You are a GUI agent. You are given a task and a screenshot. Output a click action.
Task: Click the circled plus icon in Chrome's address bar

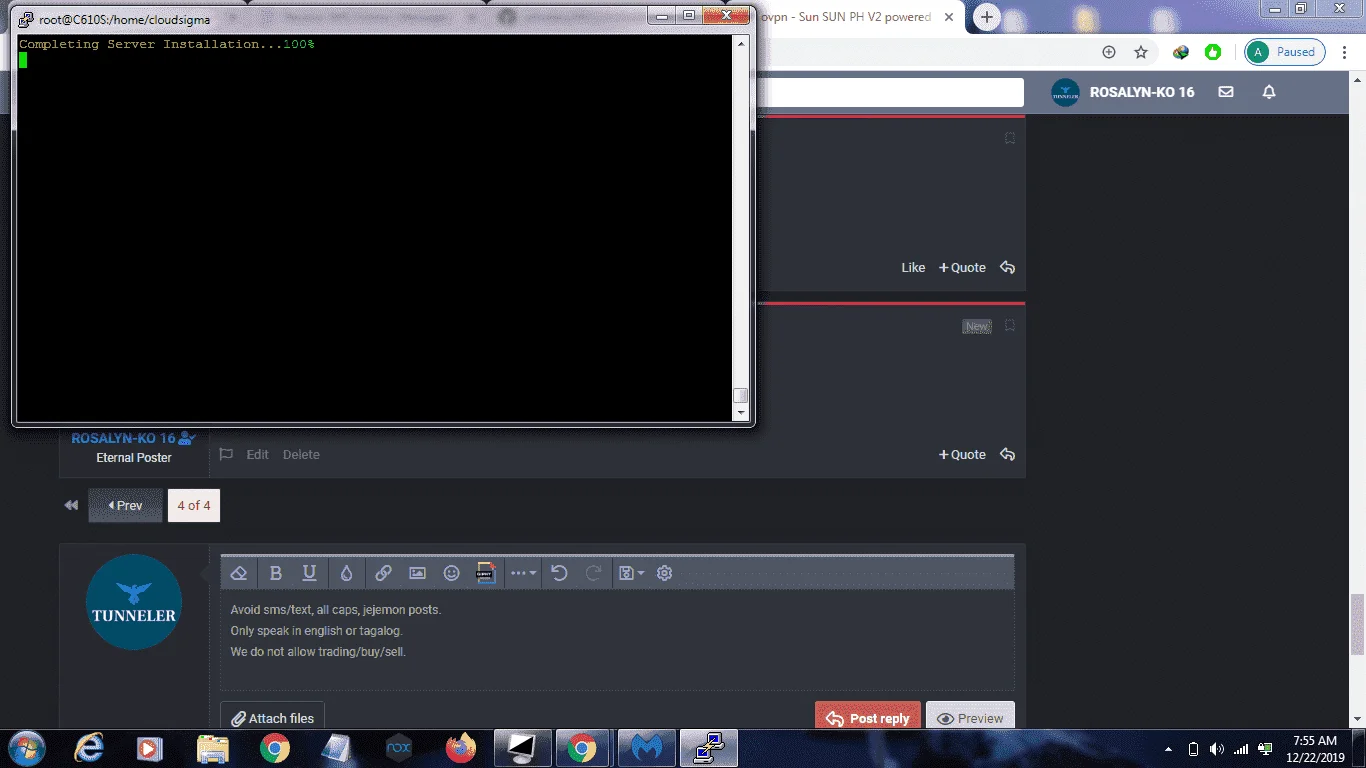[x=1108, y=52]
